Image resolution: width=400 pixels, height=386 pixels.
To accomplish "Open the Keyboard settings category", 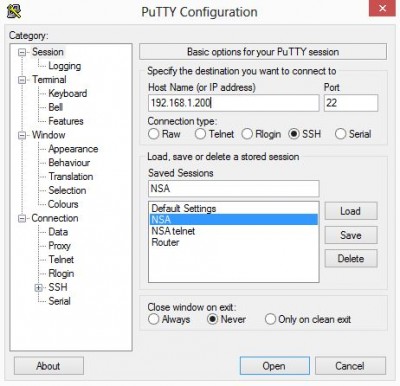I will (68, 93).
